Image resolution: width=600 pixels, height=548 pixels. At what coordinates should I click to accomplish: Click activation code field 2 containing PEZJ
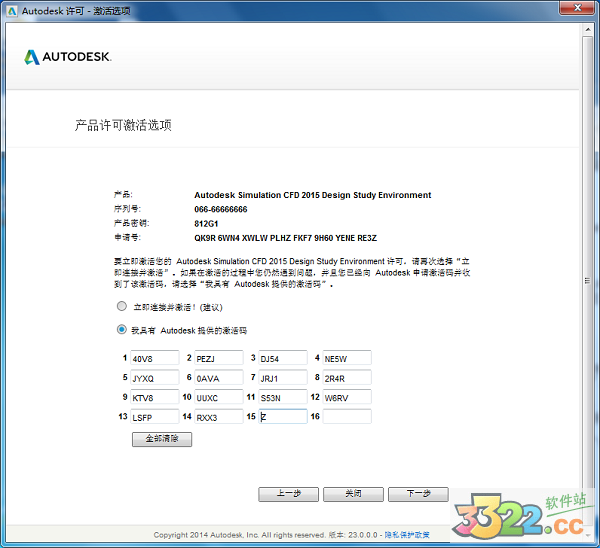click(x=218, y=358)
